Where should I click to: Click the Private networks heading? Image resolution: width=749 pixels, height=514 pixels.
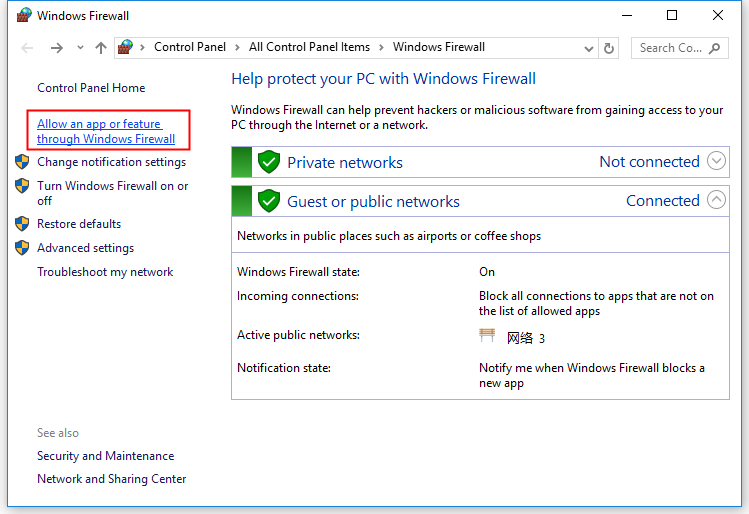pos(345,162)
